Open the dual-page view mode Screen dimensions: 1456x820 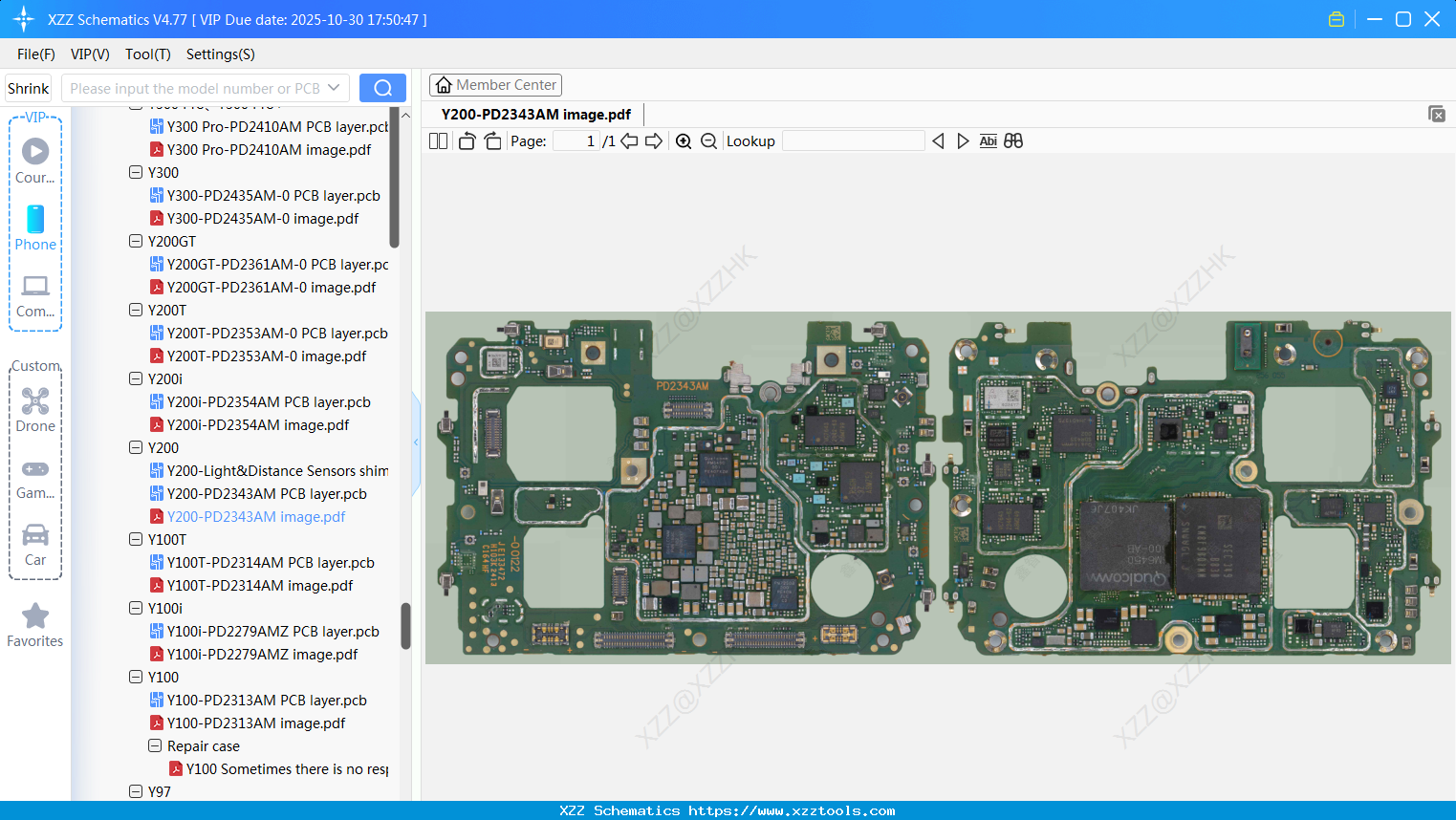click(437, 140)
